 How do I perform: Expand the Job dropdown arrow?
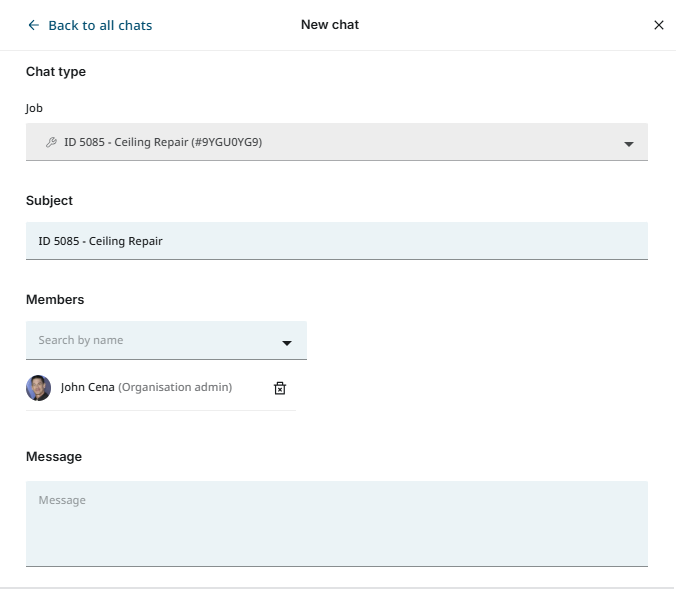click(x=628, y=143)
